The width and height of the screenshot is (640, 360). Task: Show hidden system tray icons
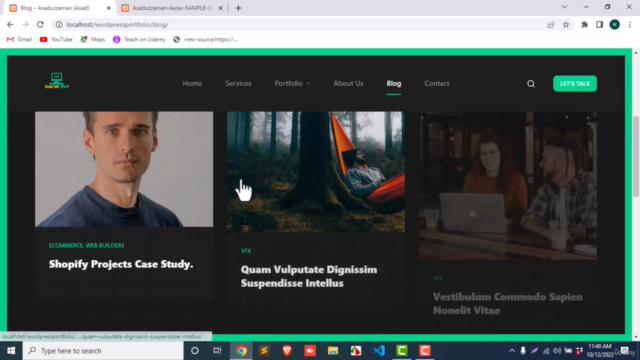(x=511, y=351)
